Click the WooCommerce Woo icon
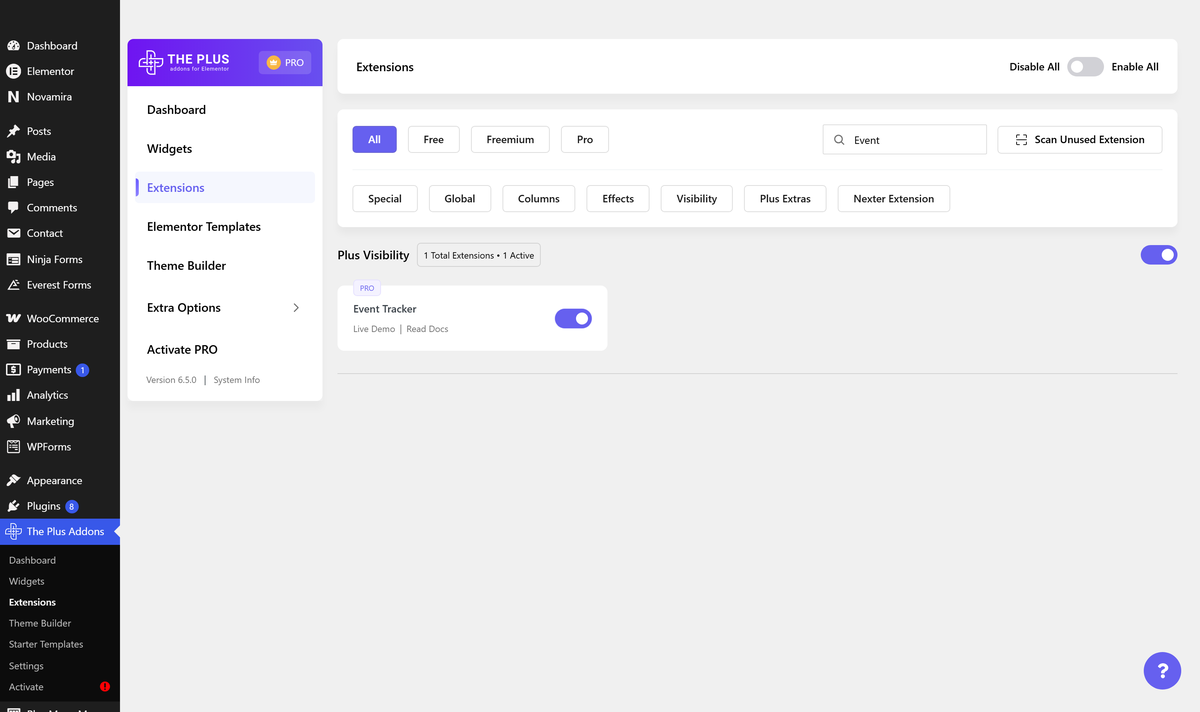This screenshot has height=712, width=1200. [14, 319]
